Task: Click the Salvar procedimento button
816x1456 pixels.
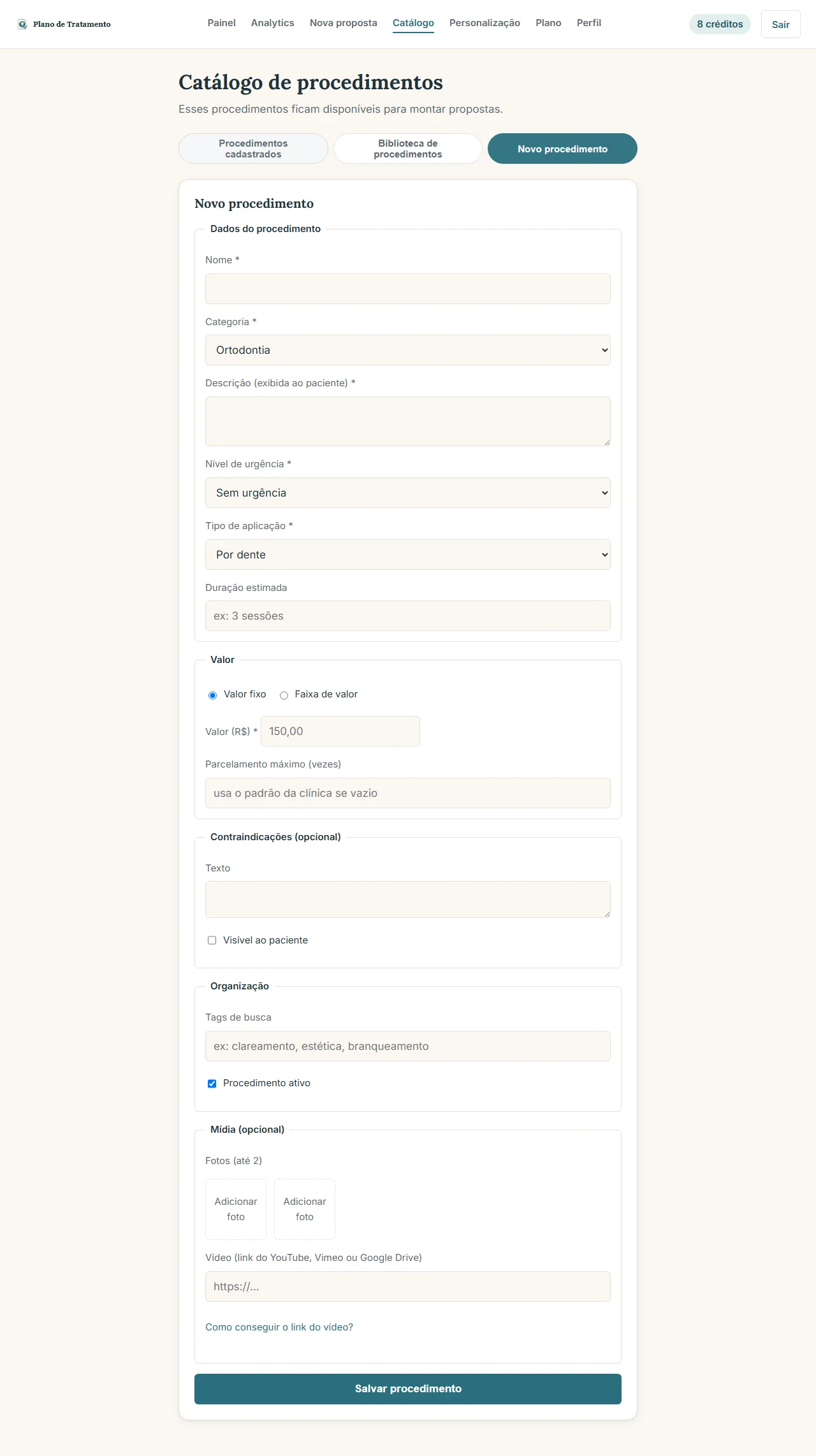Action: click(x=408, y=1388)
